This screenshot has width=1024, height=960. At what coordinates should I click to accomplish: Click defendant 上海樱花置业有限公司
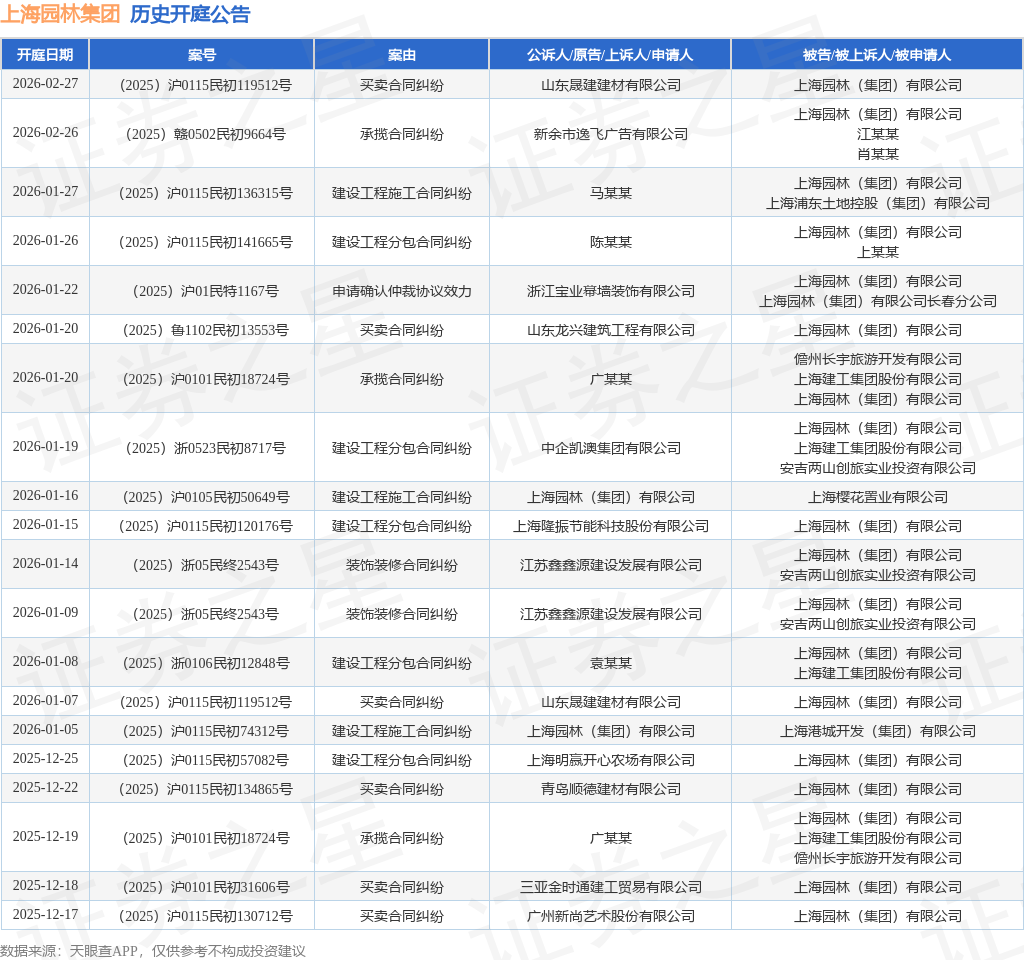click(x=878, y=497)
